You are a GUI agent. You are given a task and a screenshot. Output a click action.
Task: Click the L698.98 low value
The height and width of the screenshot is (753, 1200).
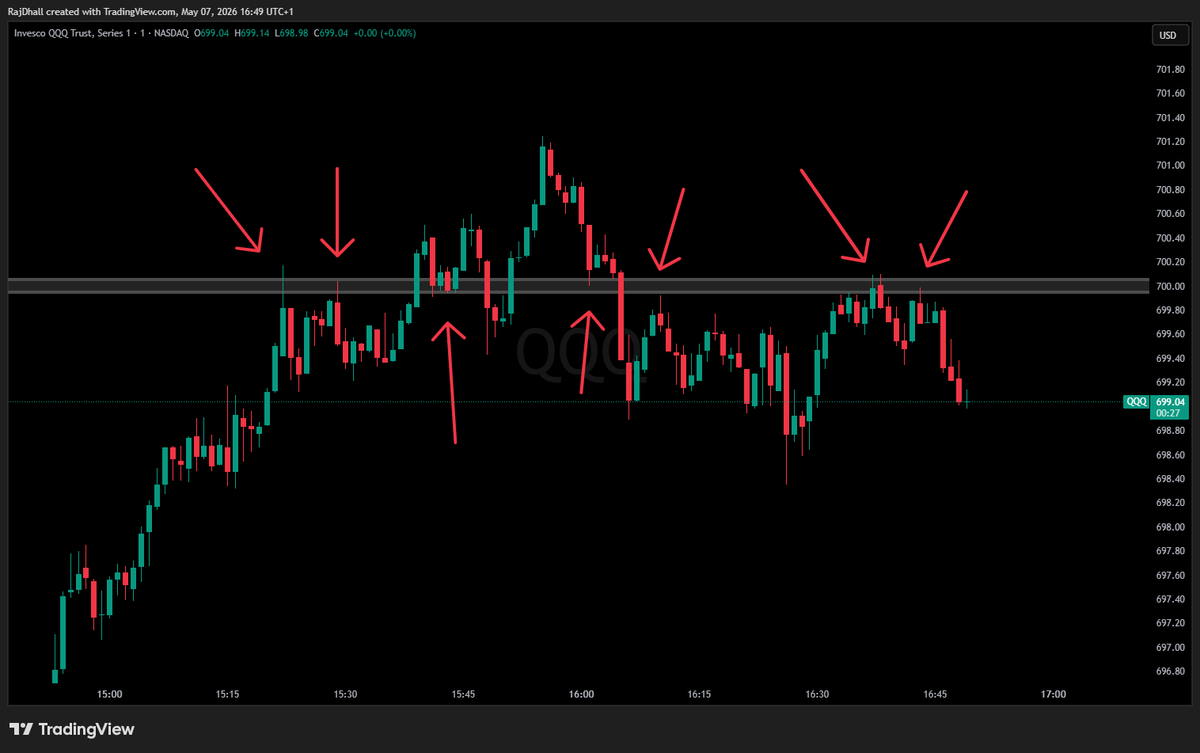click(290, 35)
